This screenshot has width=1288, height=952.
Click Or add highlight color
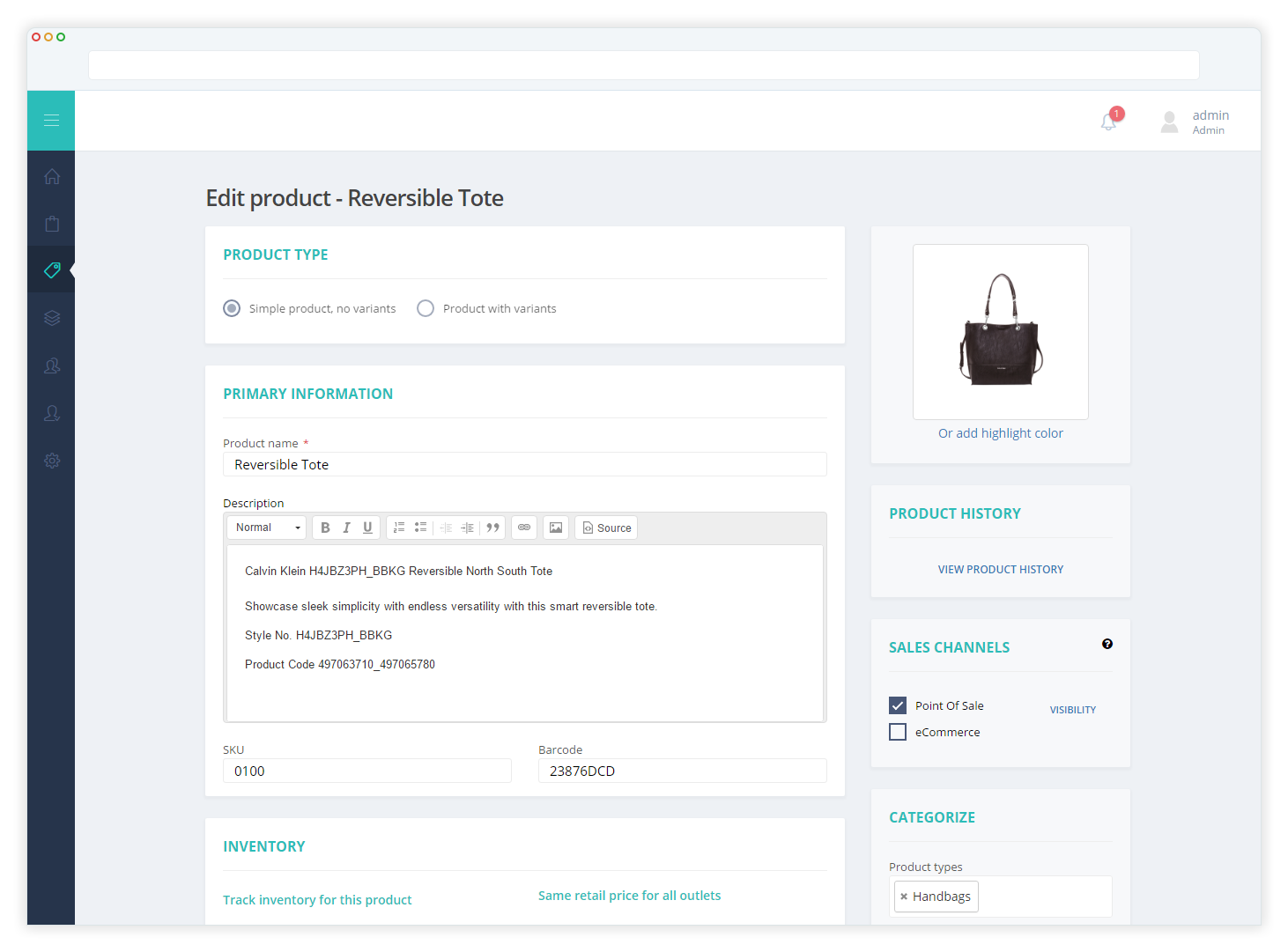pos(1000,432)
